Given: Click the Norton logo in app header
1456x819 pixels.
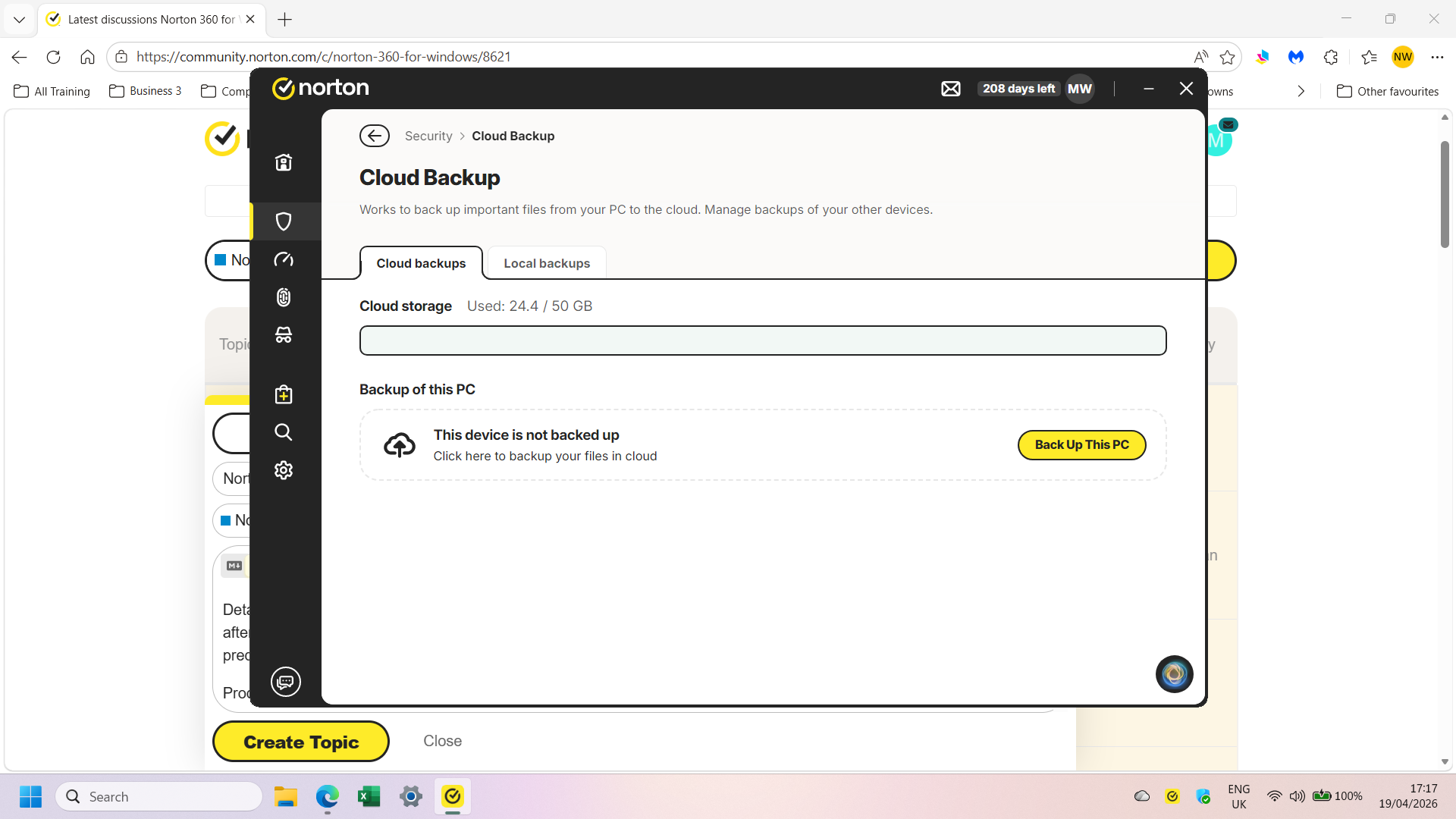Looking at the screenshot, I should (x=321, y=88).
